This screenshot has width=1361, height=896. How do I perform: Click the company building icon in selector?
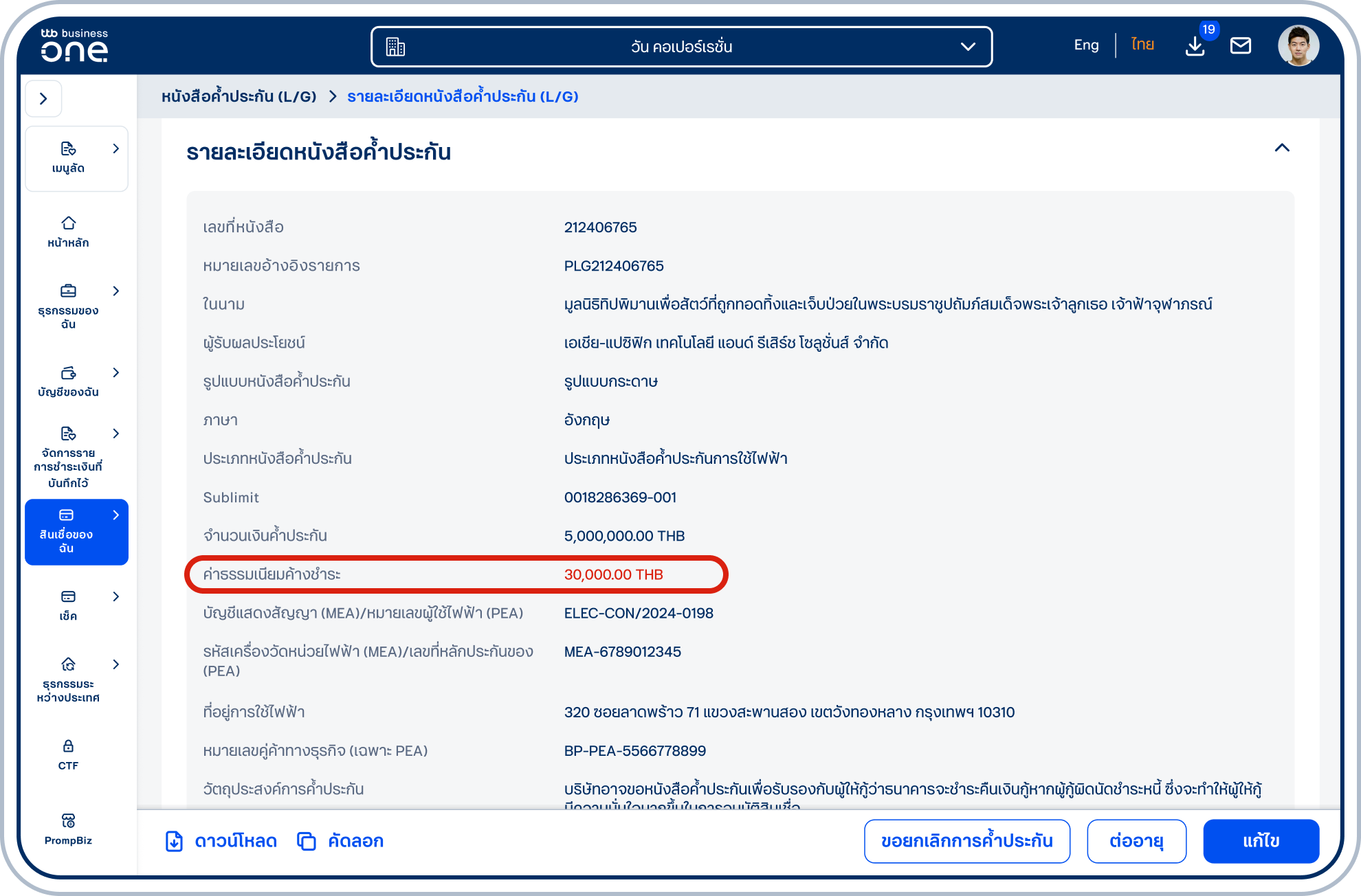(x=395, y=47)
